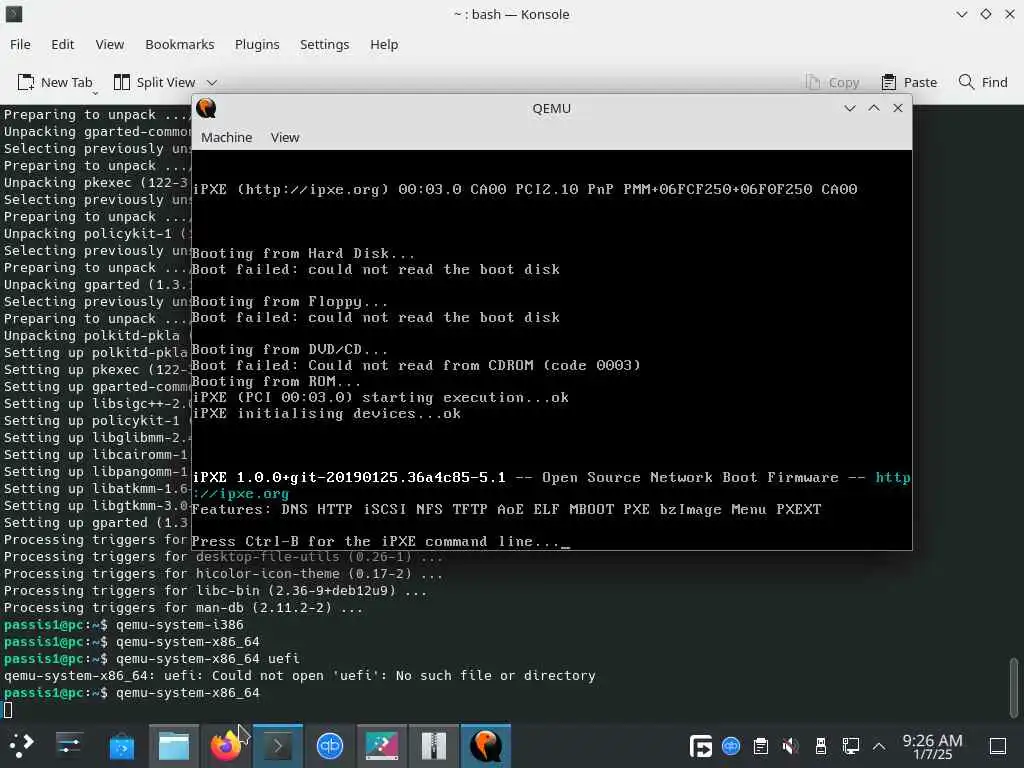Click 'Booting from ROM...' line
The height and width of the screenshot is (768, 1024).
pos(276,381)
